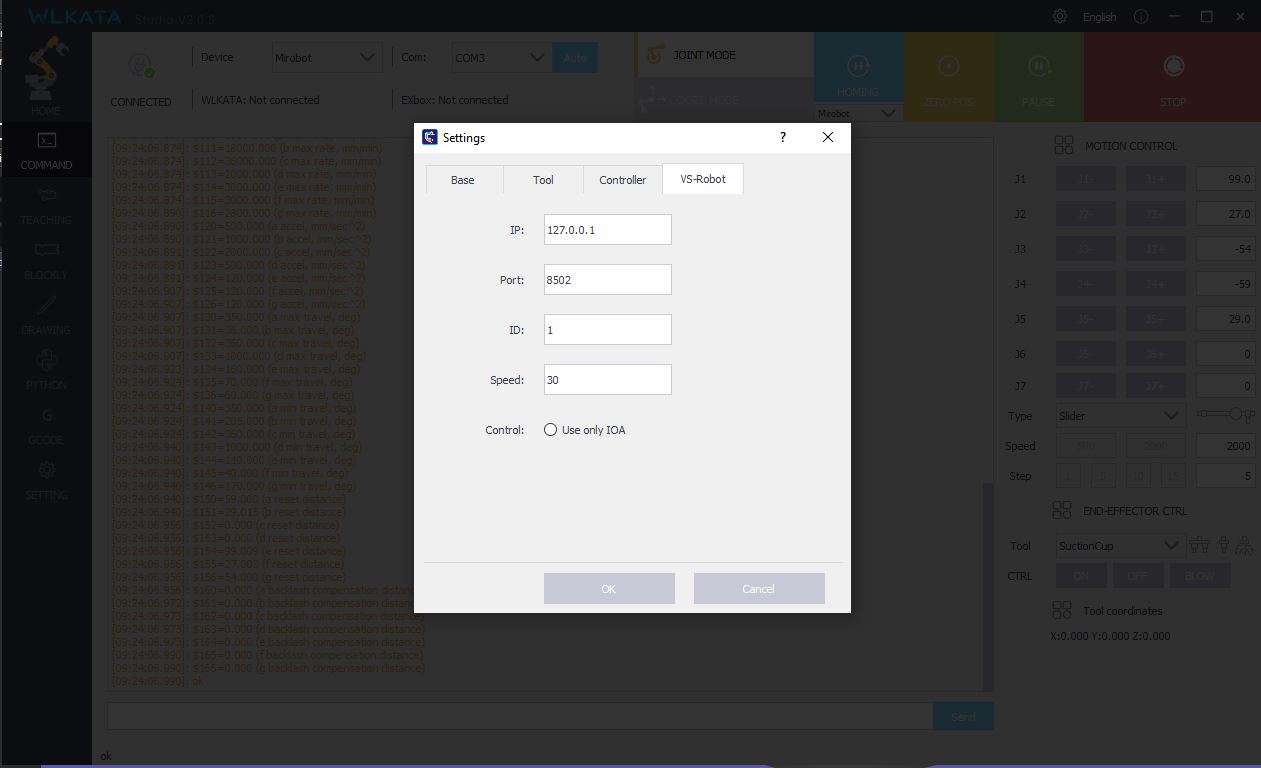Click the OFF end-effector control button
The height and width of the screenshot is (768, 1261).
click(x=1138, y=576)
